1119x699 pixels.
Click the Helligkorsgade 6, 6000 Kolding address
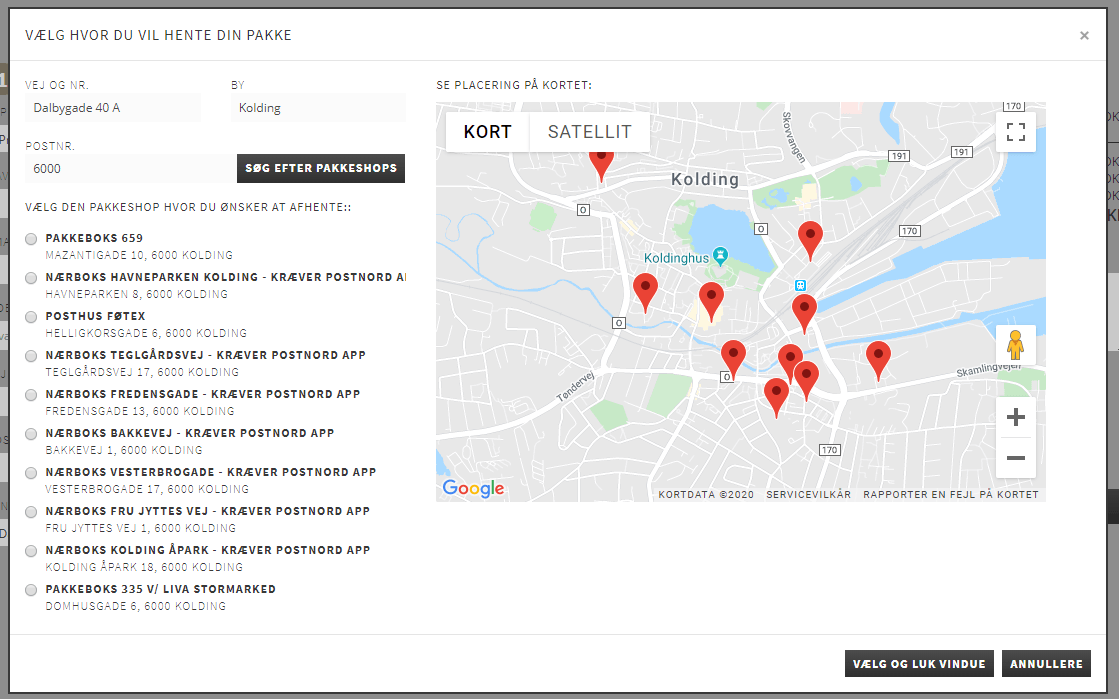[146, 333]
